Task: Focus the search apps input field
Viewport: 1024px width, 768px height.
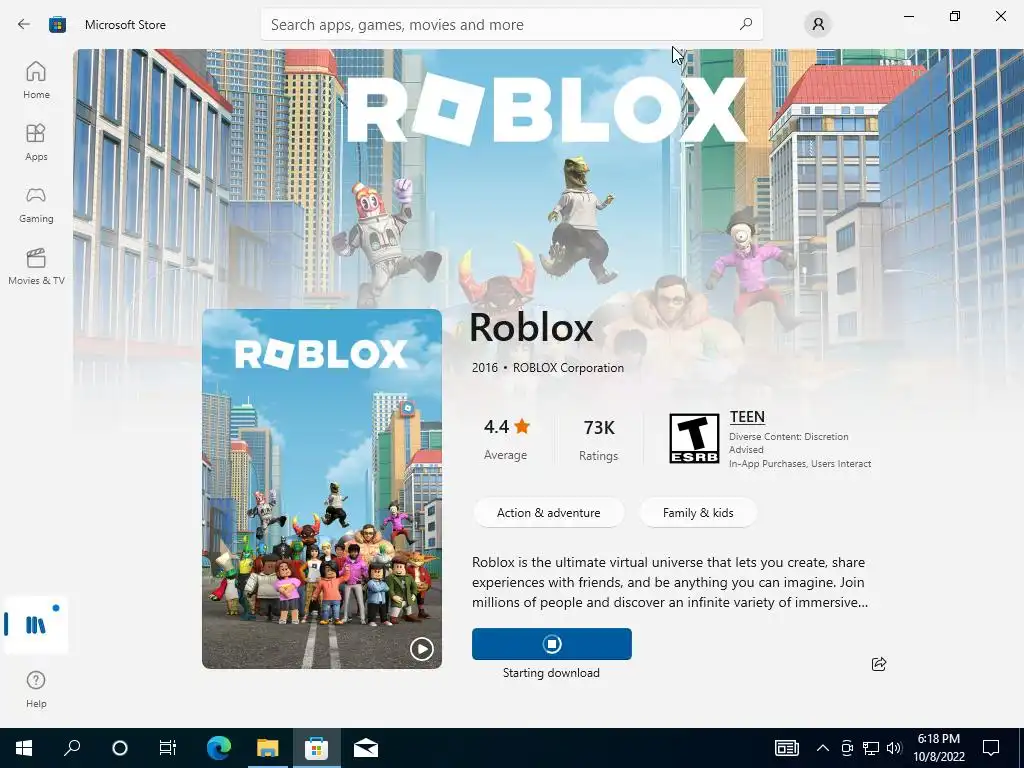Action: click(x=511, y=25)
